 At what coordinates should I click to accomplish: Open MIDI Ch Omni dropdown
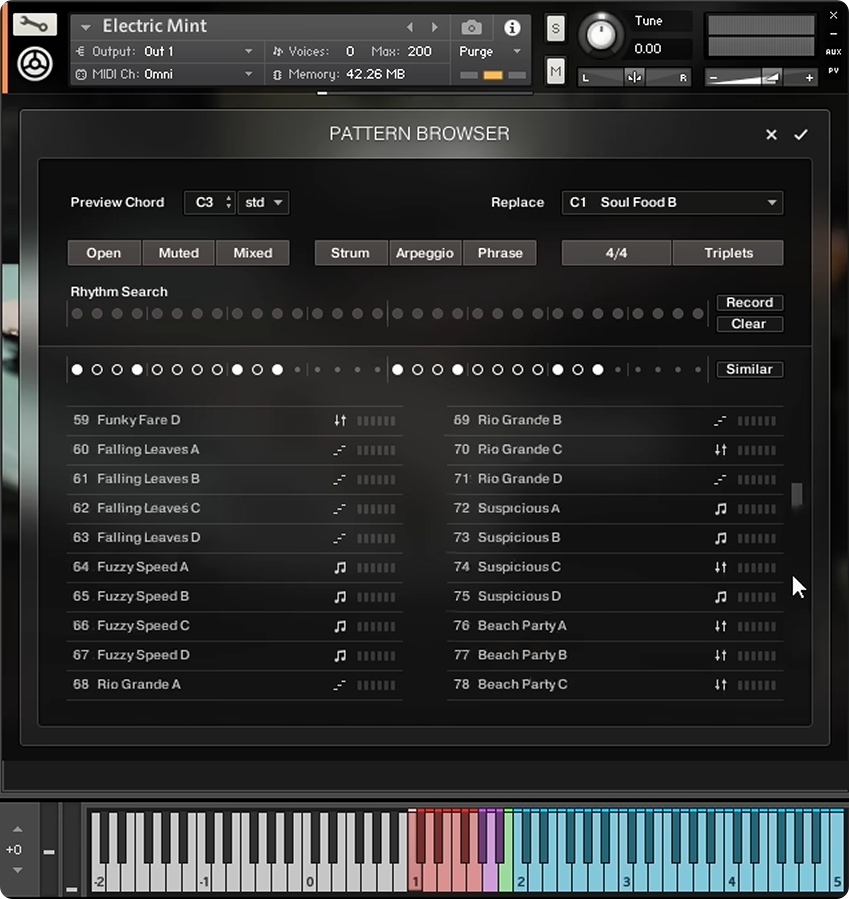click(x=165, y=75)
